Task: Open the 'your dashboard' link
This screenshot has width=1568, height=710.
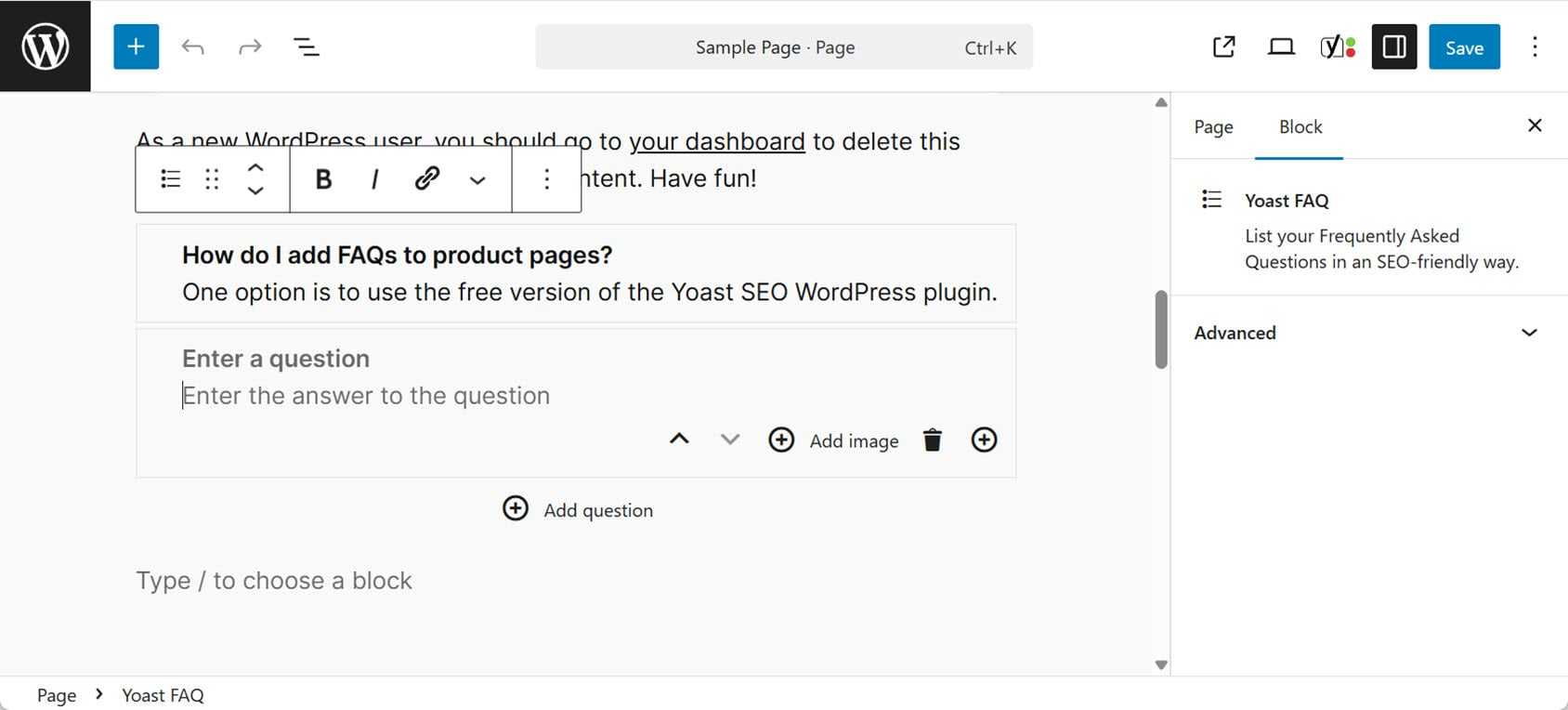Action: (716, 141)
